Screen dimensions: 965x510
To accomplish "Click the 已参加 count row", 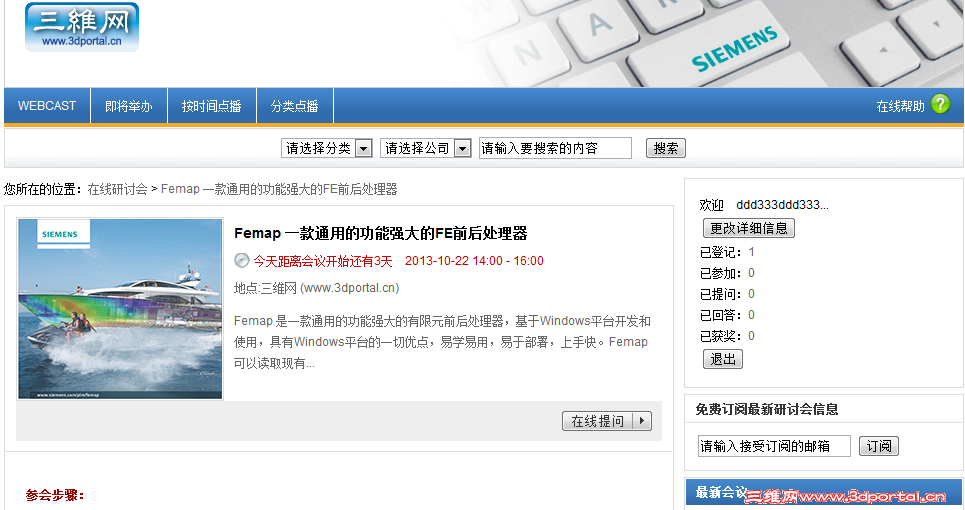I will [x=727, y=273].
